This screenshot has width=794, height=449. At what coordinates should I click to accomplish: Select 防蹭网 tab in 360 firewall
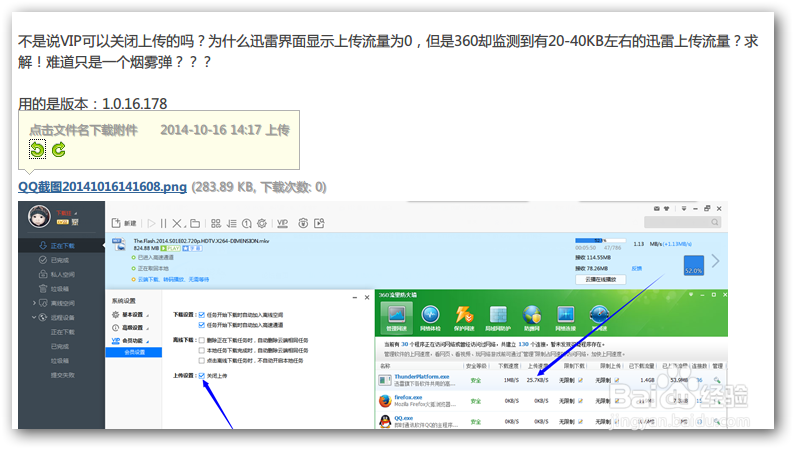coord(532,318)
